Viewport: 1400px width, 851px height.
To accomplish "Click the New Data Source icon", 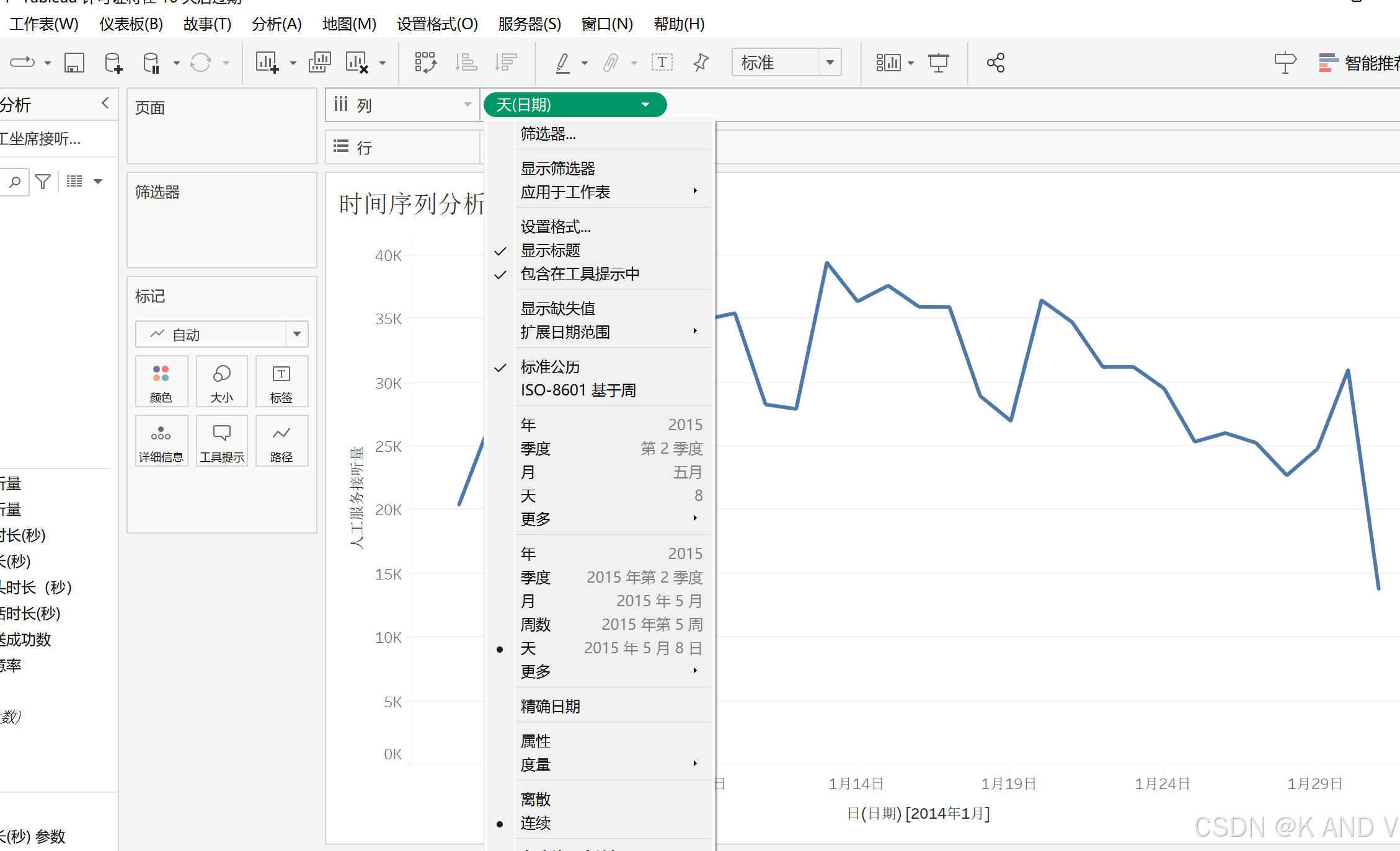I will pos(113,63).
